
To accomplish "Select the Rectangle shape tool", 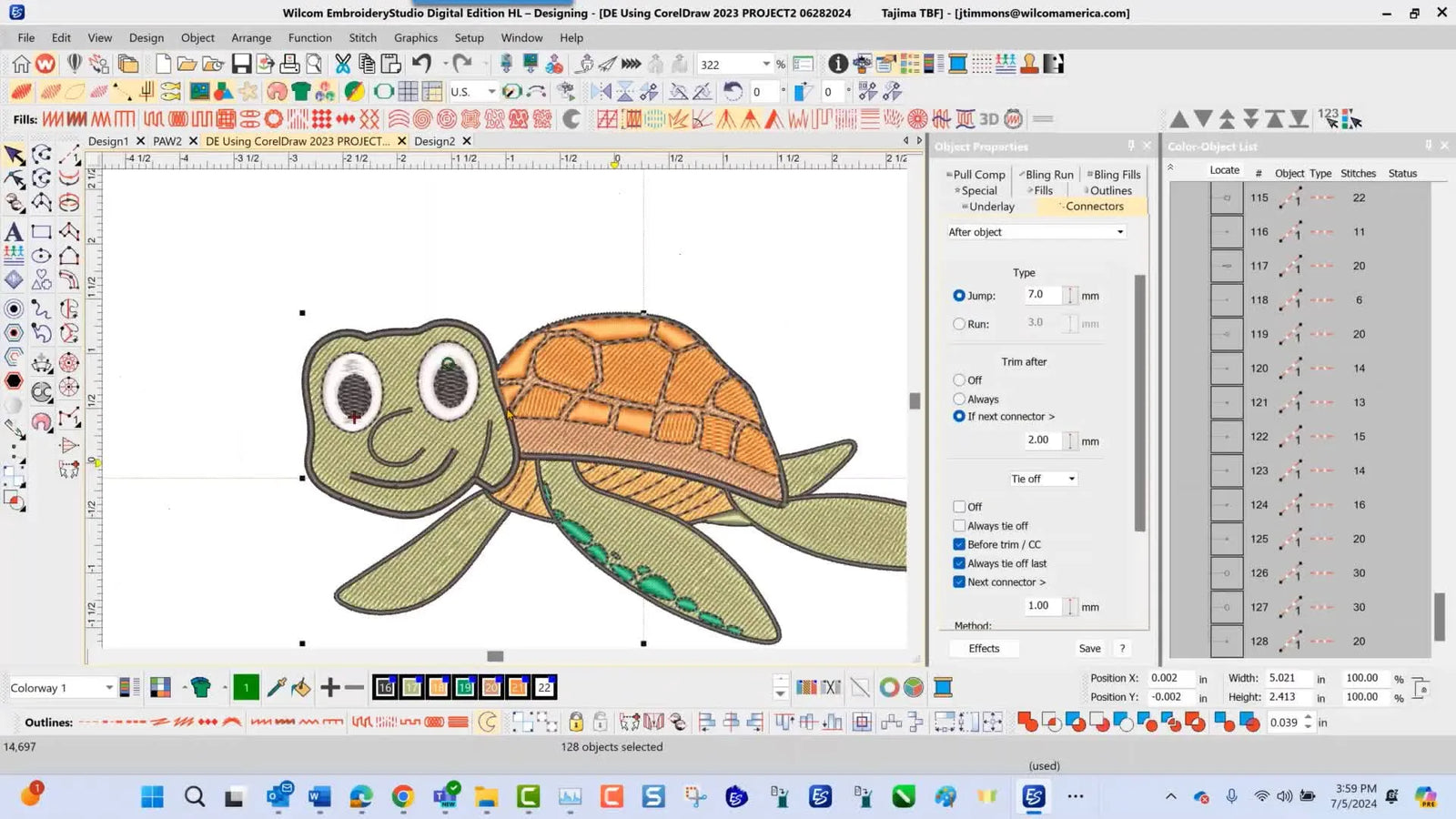I will pos(41,231).
